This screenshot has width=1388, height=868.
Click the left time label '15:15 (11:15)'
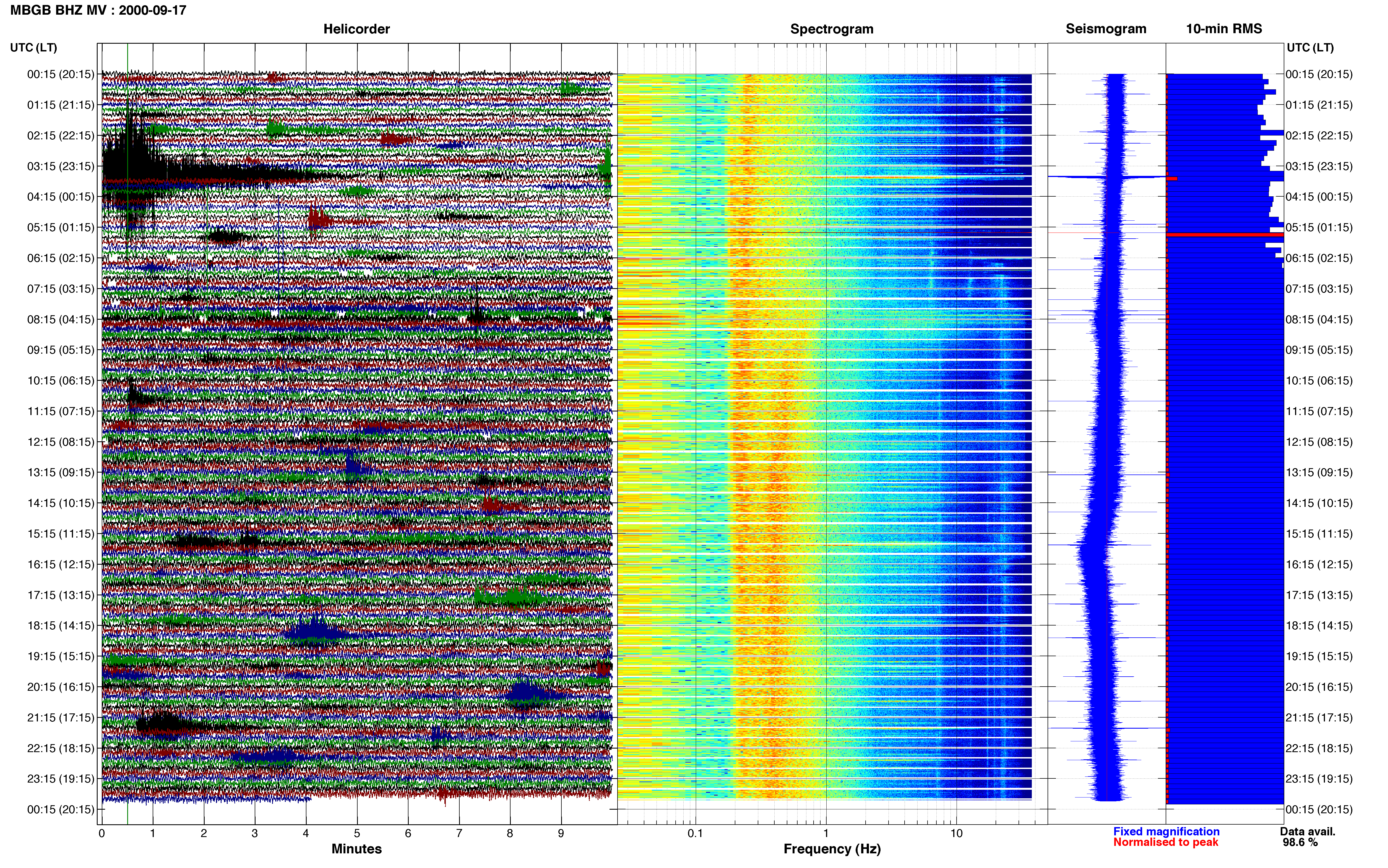click(61, 534)
